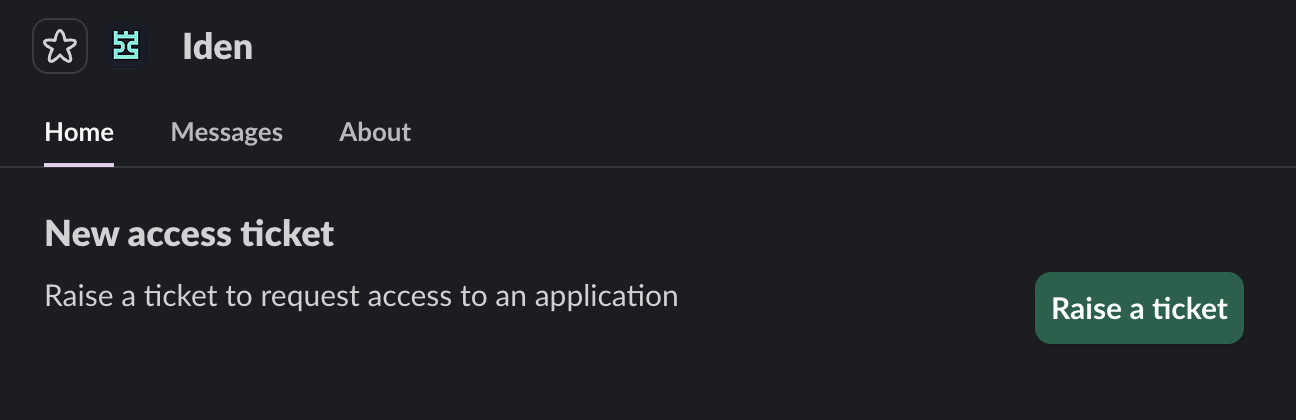The height and width of the screenshot is (420, 1296).
Task: Click the teal Iden app logo
Action: pos(126,46)
